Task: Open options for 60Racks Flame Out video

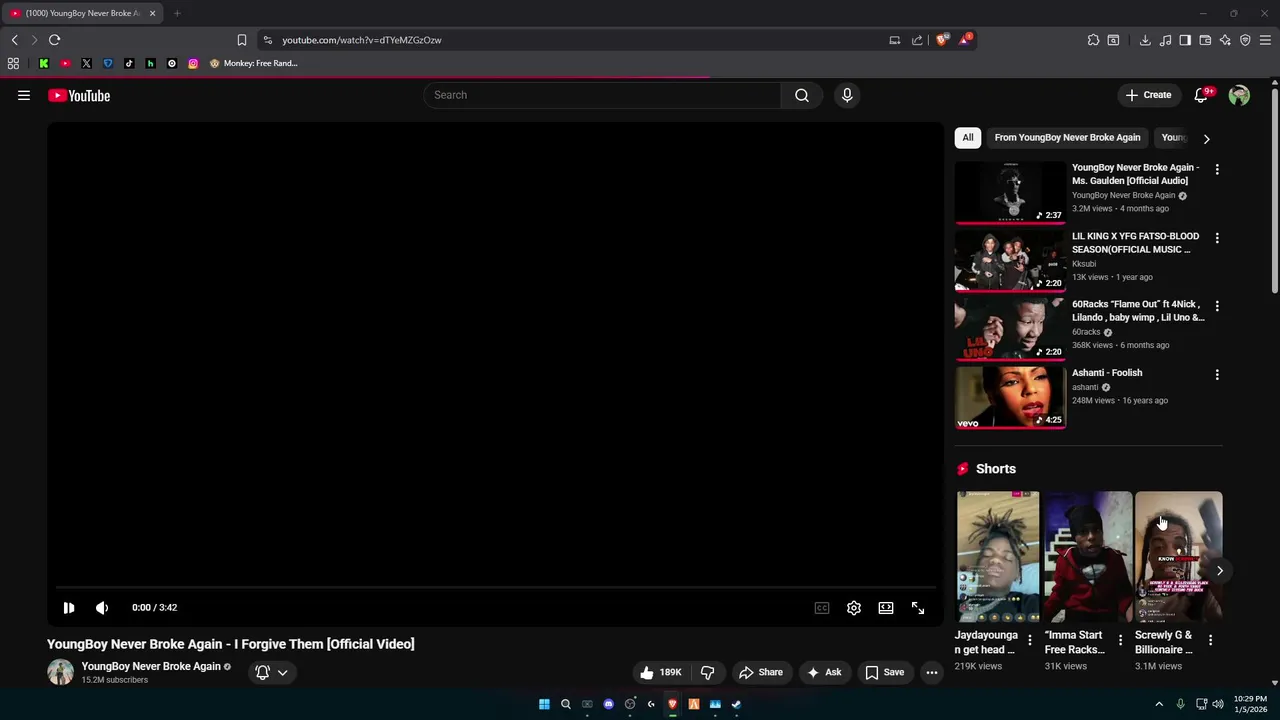Action: click(x=1217, y=306)
